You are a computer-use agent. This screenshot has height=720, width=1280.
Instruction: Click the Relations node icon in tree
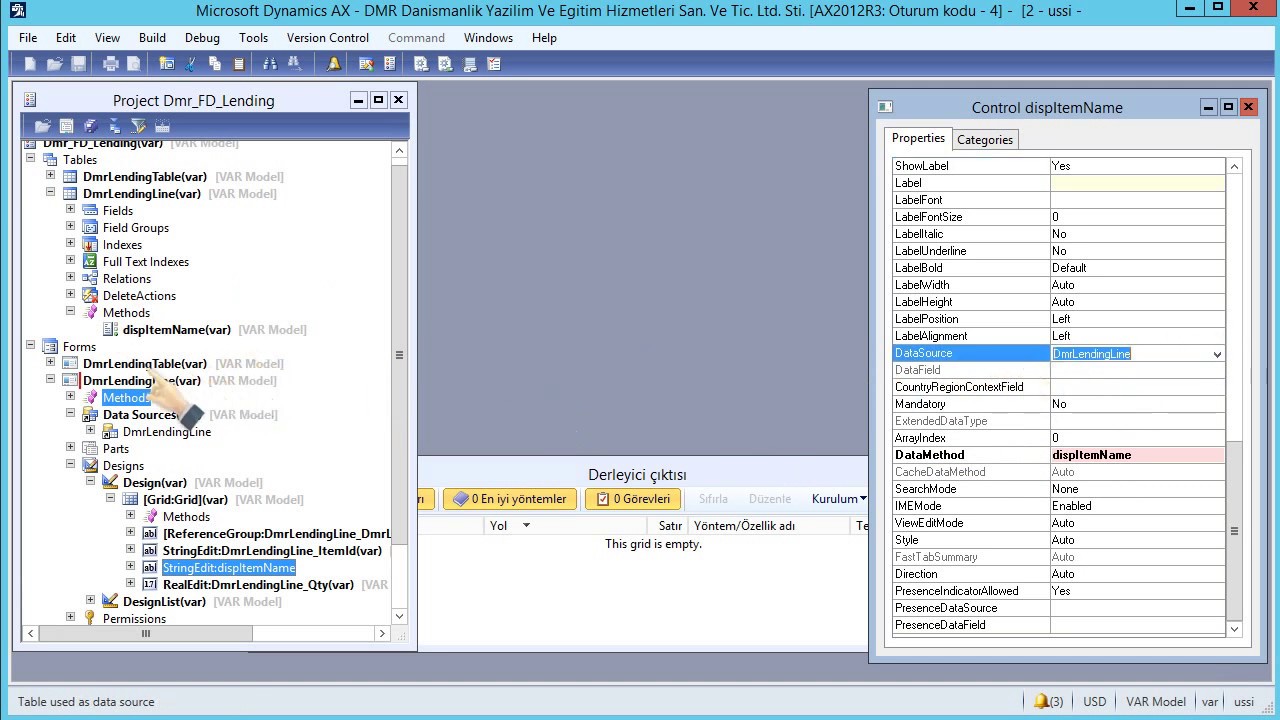tap(90, 279)
